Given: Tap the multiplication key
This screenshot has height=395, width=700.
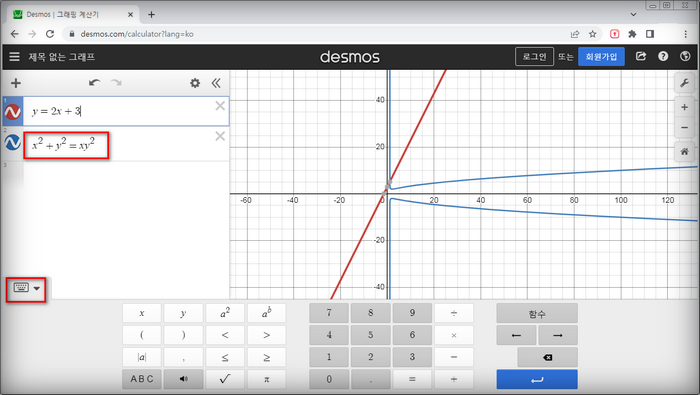Looking at the screenshot, I should (454, 335).
